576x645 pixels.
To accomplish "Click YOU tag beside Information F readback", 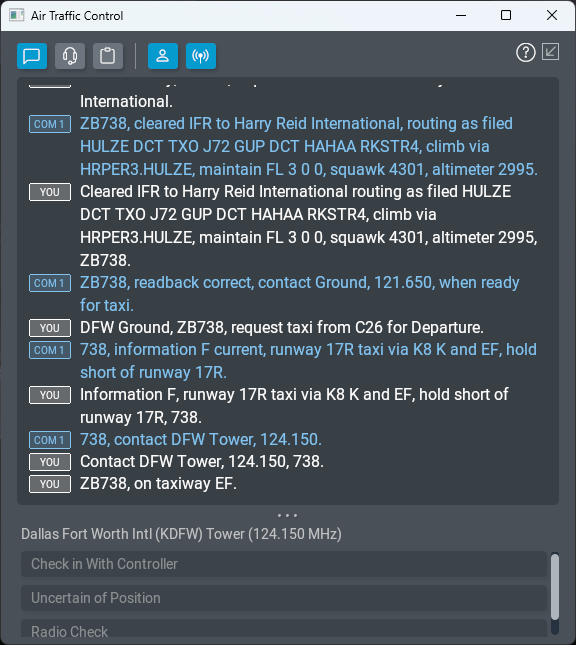I will [x=50, y=395].
